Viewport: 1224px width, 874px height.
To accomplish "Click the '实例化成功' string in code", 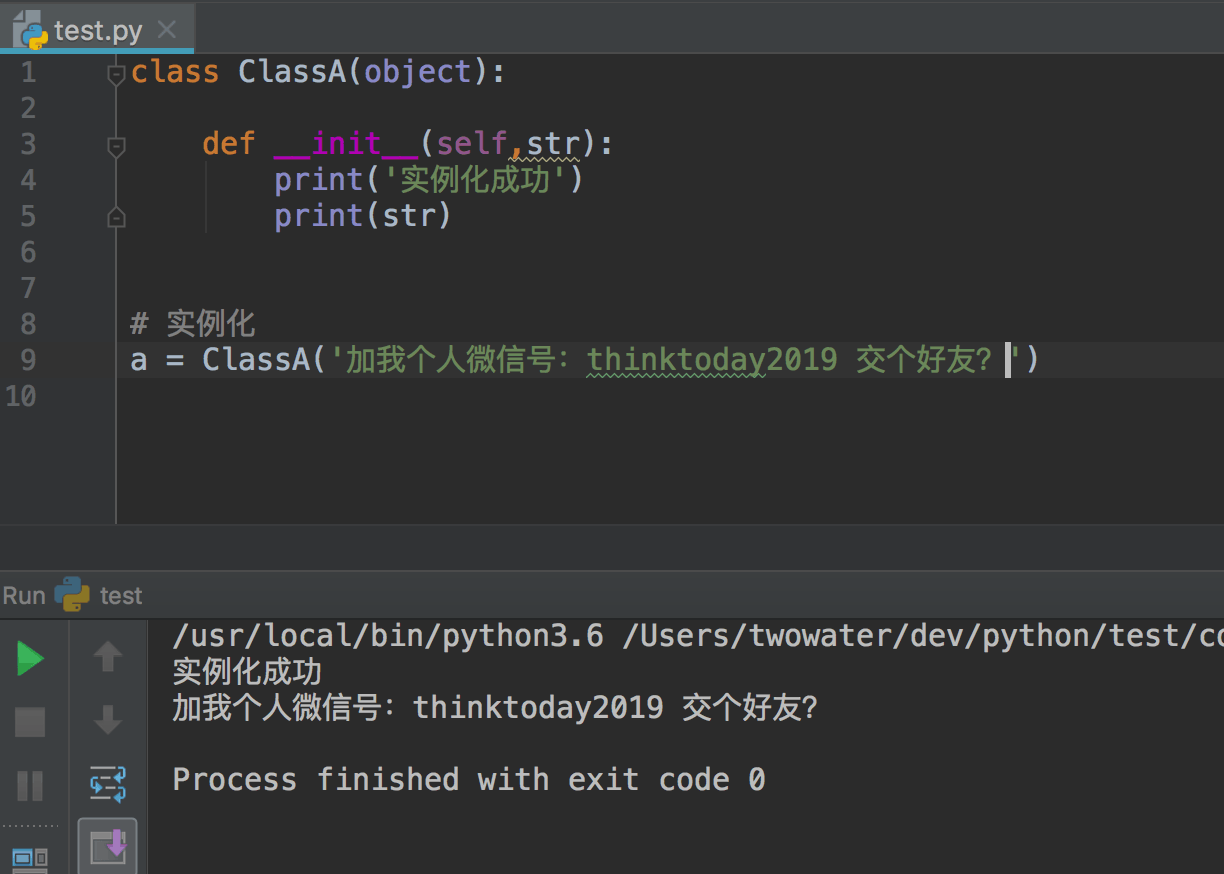I will [474, 180].
